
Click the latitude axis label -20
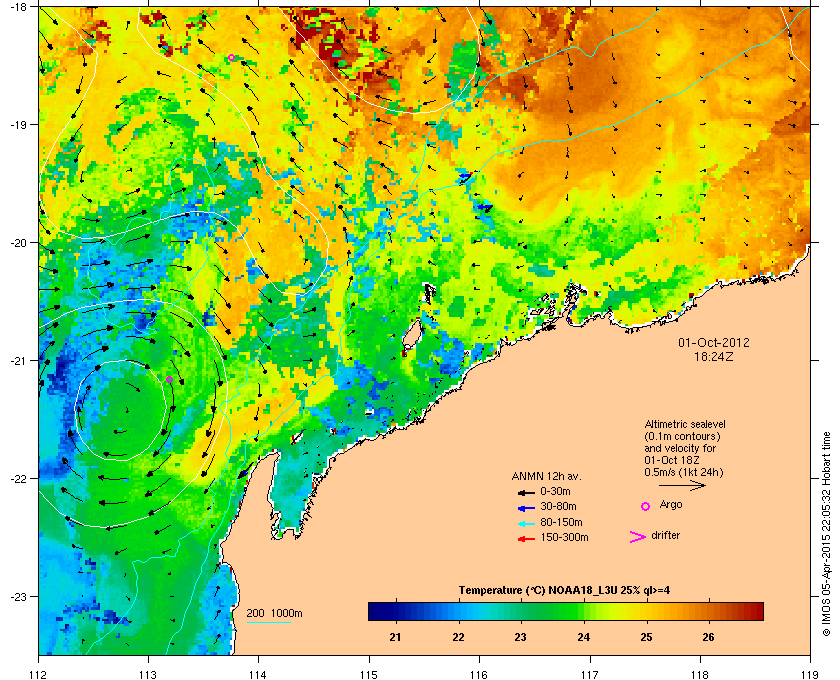[17, 243]
